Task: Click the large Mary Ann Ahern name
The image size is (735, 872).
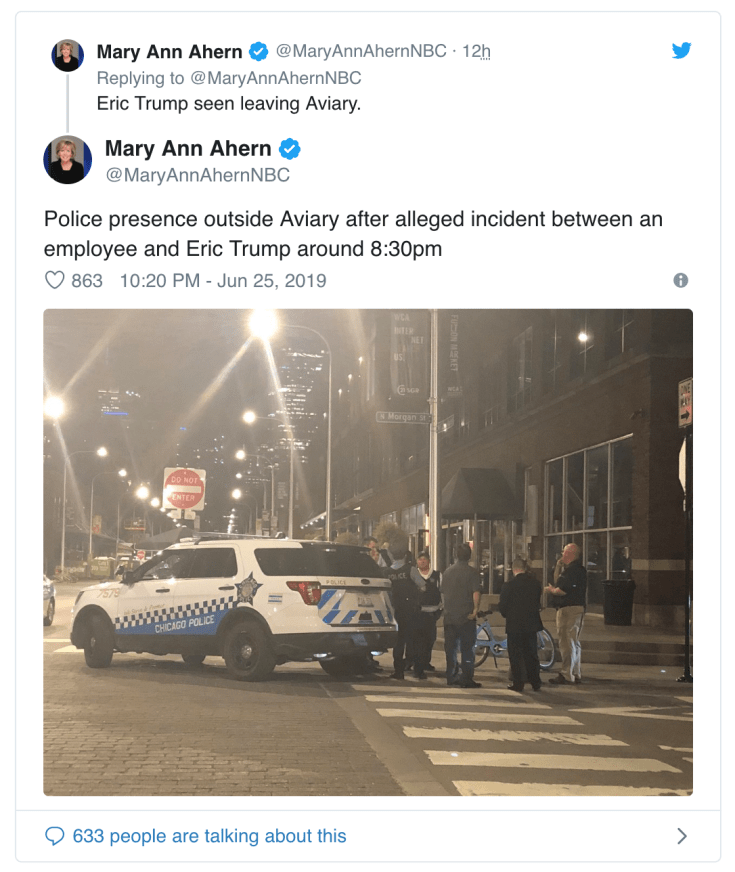Action: 188,149
